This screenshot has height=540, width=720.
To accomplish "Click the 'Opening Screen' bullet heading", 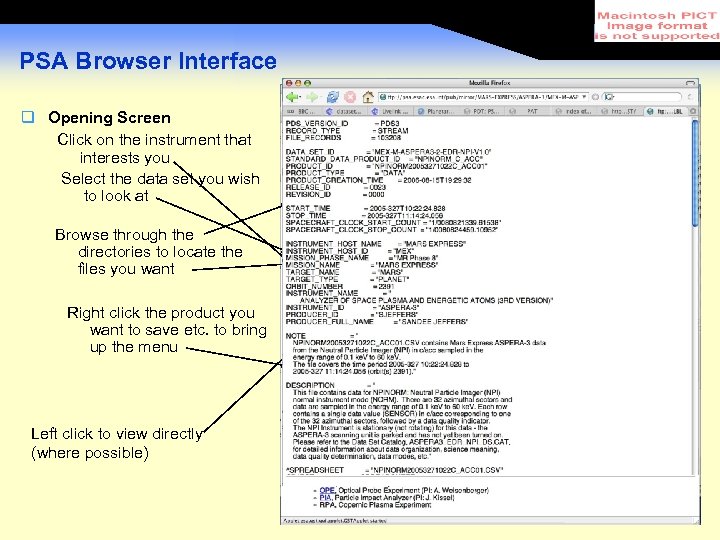I will pos(109,118).
